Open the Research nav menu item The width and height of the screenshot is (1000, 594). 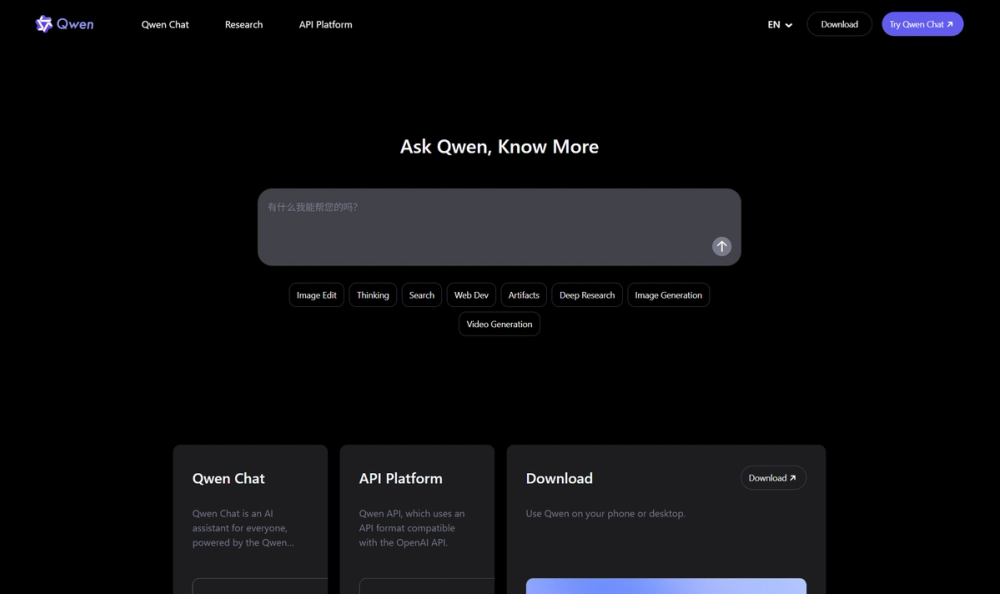click(244, 24)
